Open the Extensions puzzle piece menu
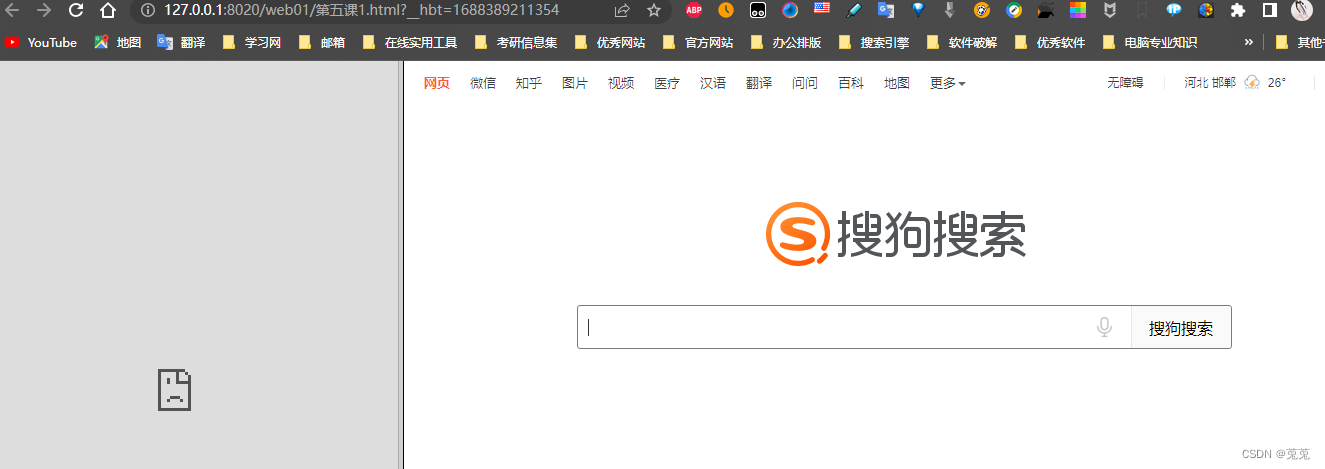 coord(1238,10)
